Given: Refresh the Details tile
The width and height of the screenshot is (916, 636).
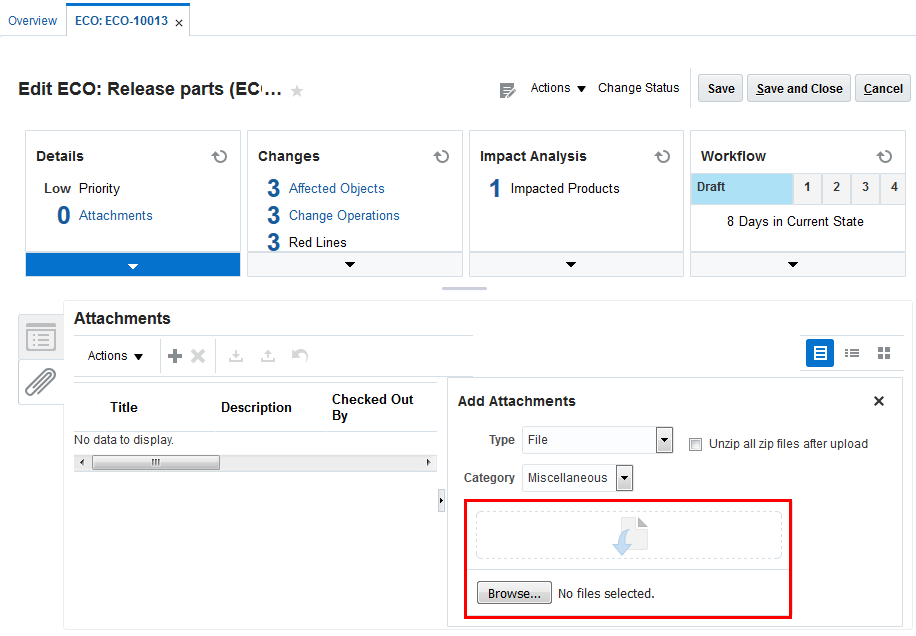Looking at the screenshot, I should (219, 156).
